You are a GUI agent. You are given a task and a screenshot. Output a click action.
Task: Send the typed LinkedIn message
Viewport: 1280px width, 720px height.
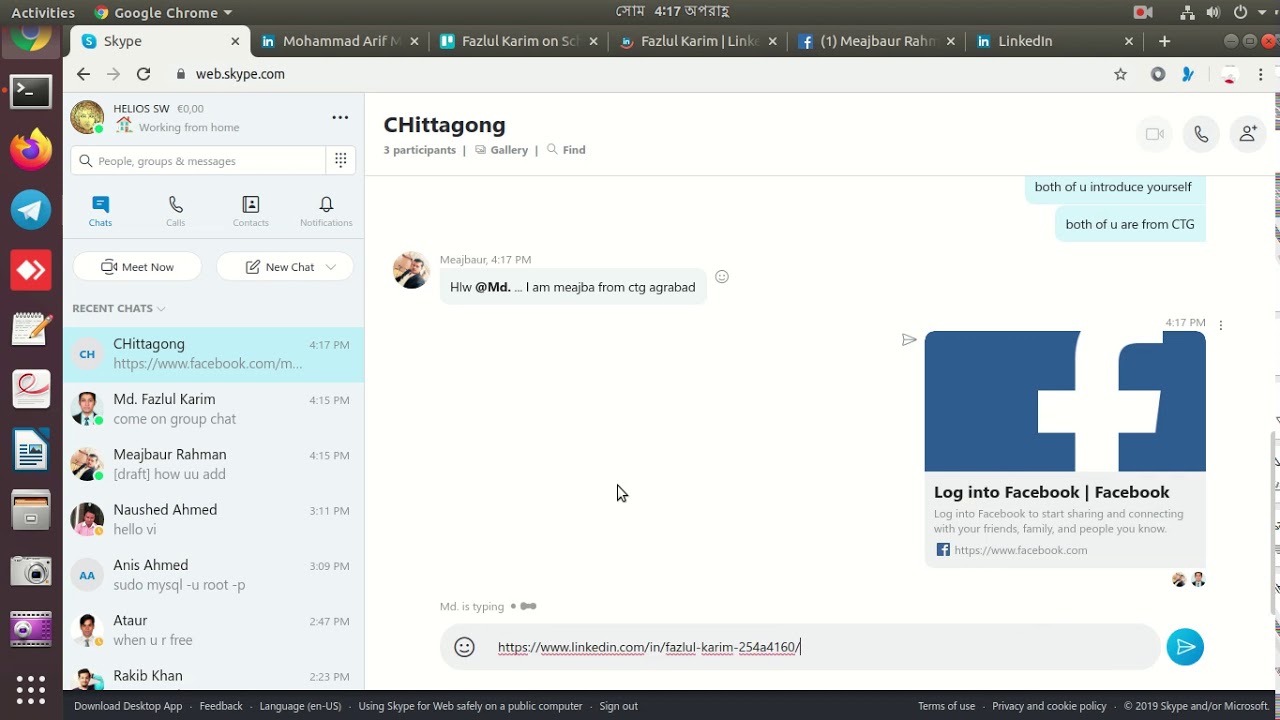pos(1185,647)
